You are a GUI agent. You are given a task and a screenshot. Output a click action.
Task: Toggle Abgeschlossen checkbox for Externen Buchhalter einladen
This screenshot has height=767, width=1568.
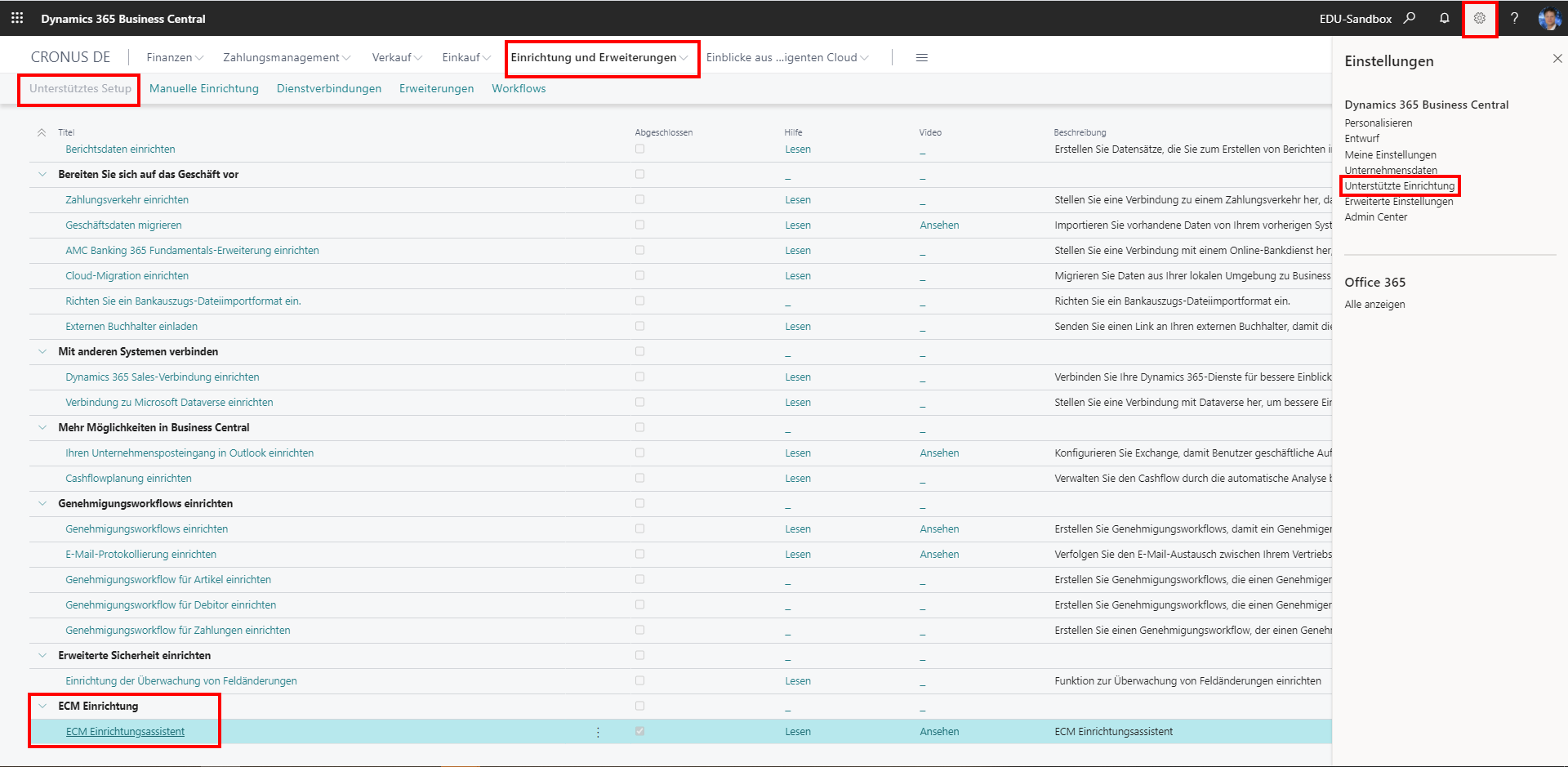(x=639, y=326)
